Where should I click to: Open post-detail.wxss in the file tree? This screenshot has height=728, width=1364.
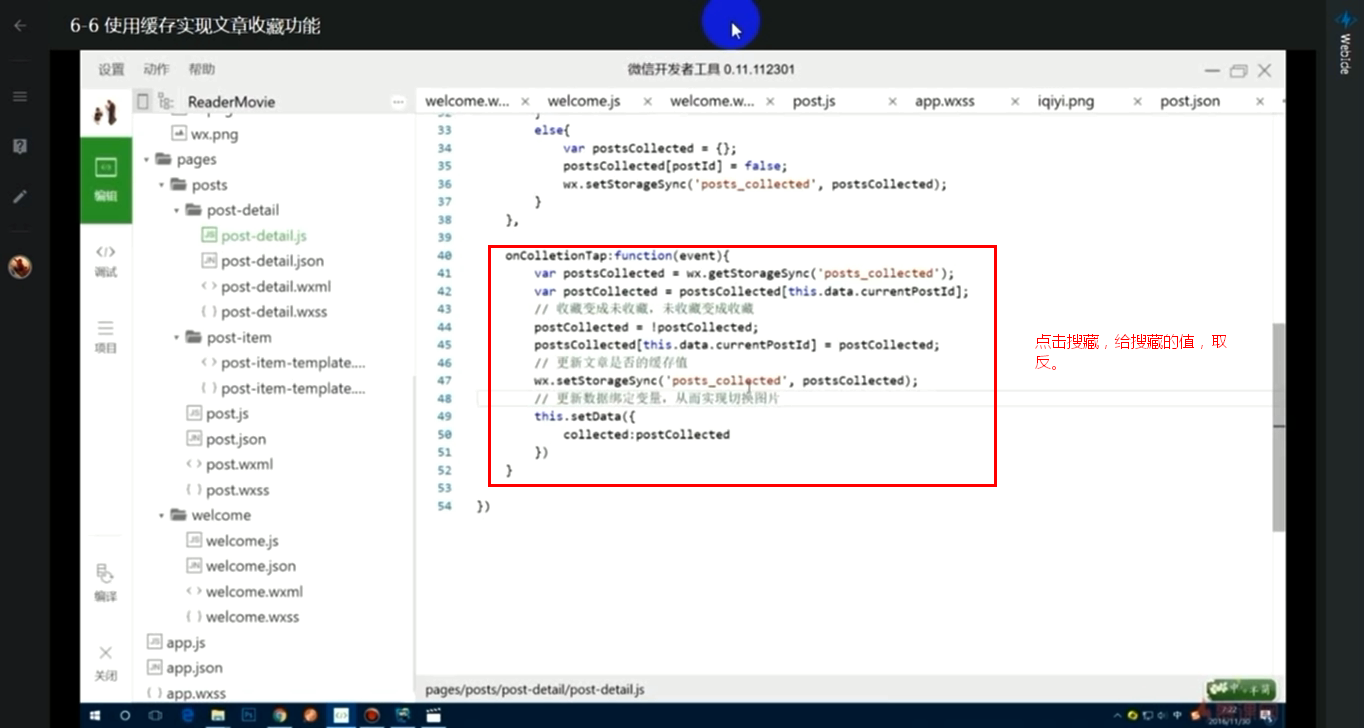(274, 312)
